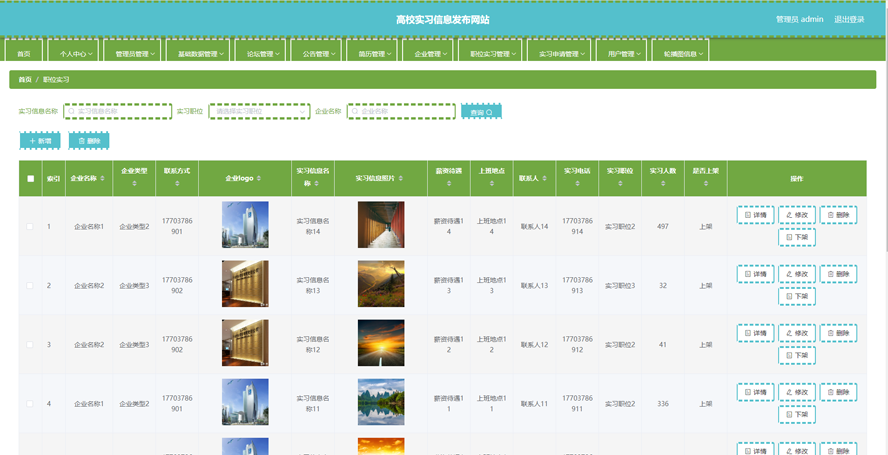Click 修改 for row with 实习信息名称12
Image resolution: width=888 pixels, height=455 pixels.
(797, 333)
